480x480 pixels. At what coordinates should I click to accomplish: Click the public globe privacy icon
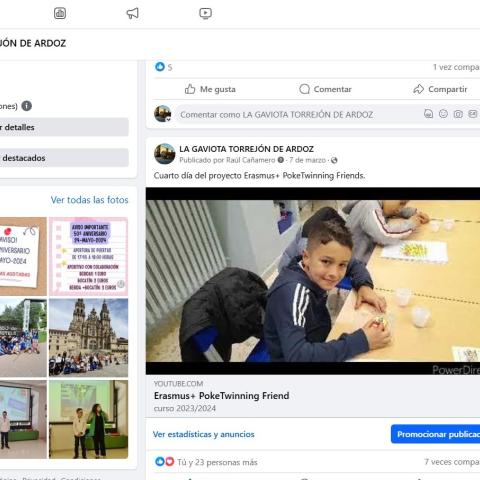coord(334,160)
